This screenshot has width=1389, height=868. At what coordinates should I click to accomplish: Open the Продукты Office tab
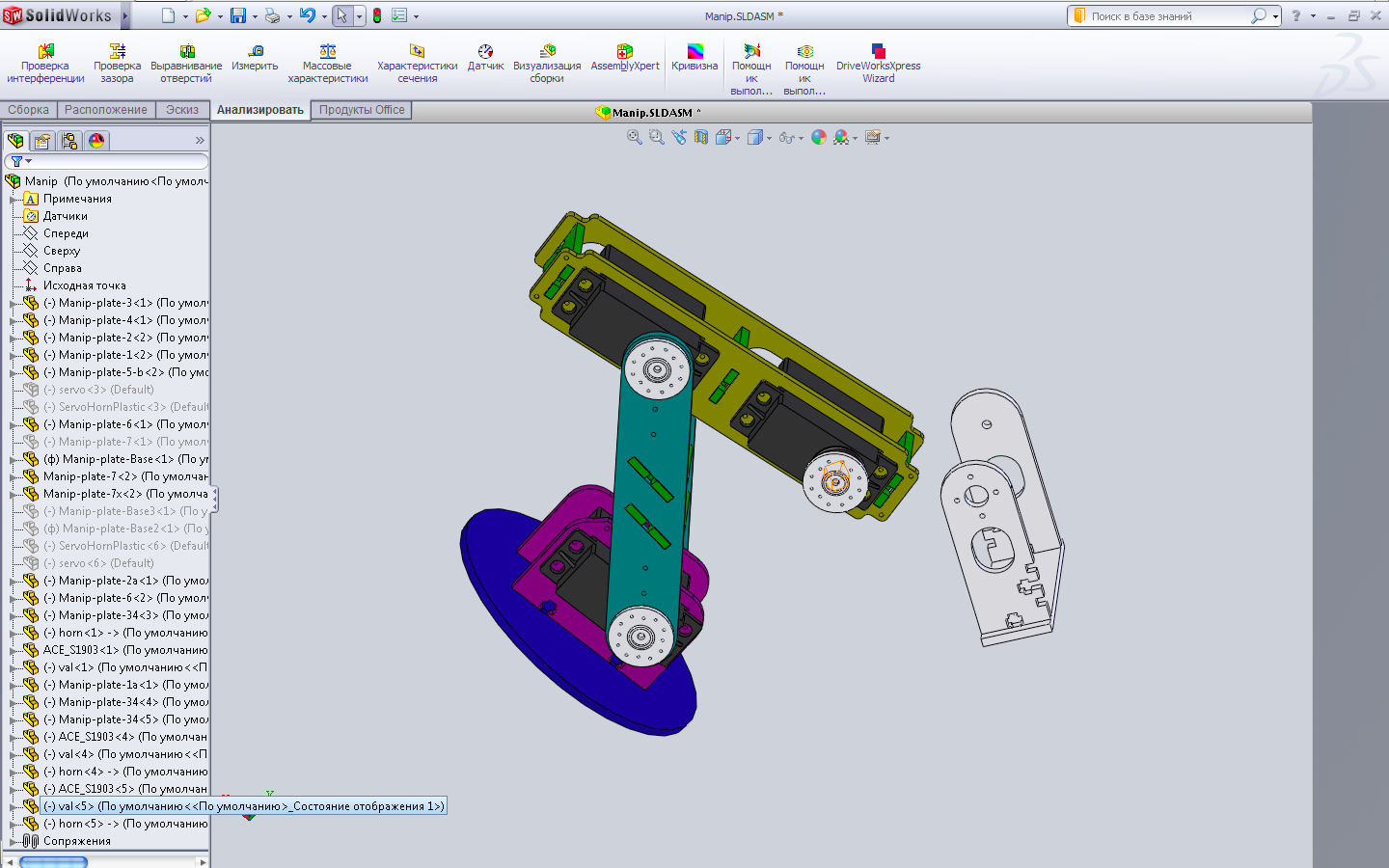pyautogui.click(x=362, y=110)
